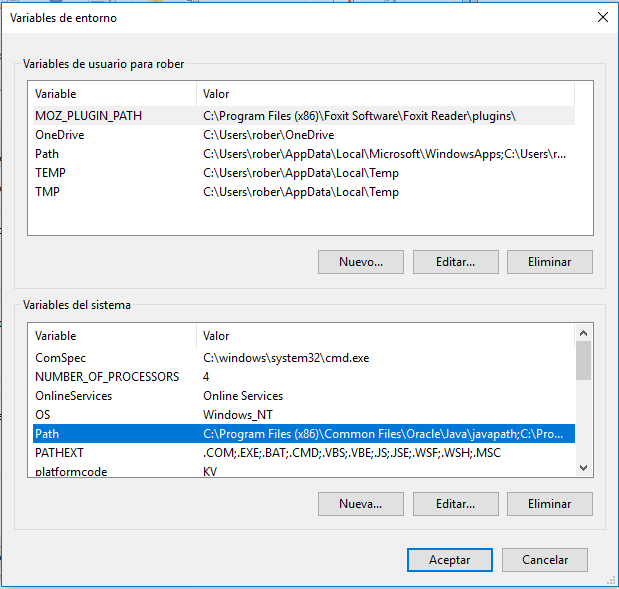The image size is (619, 589).
Task: Click the cmd.exe path value
Action: point(286,358)
